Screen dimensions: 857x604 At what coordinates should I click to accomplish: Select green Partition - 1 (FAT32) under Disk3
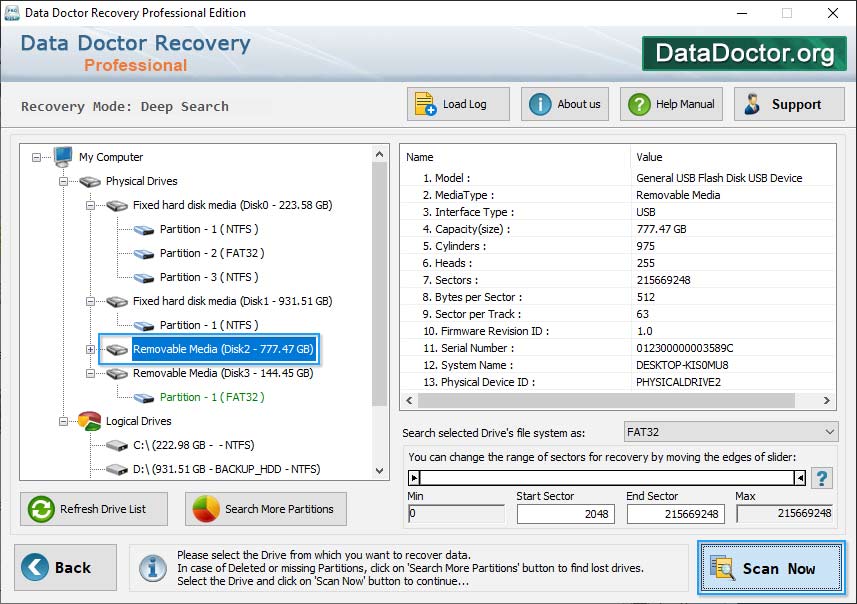click(x=212, y=397)
